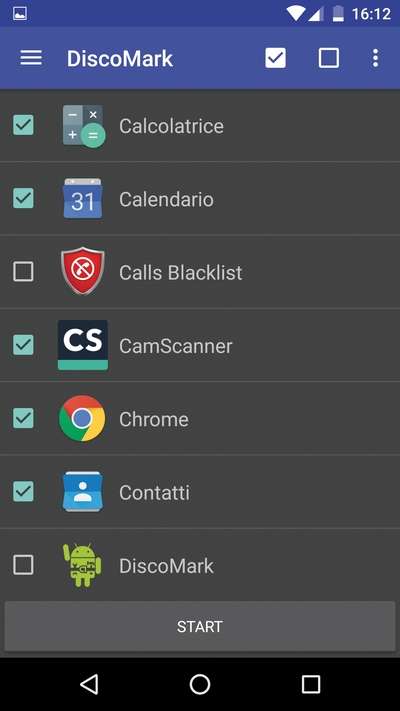
Task: Tap the Android back navigation button
Action: tap(89, 684)
